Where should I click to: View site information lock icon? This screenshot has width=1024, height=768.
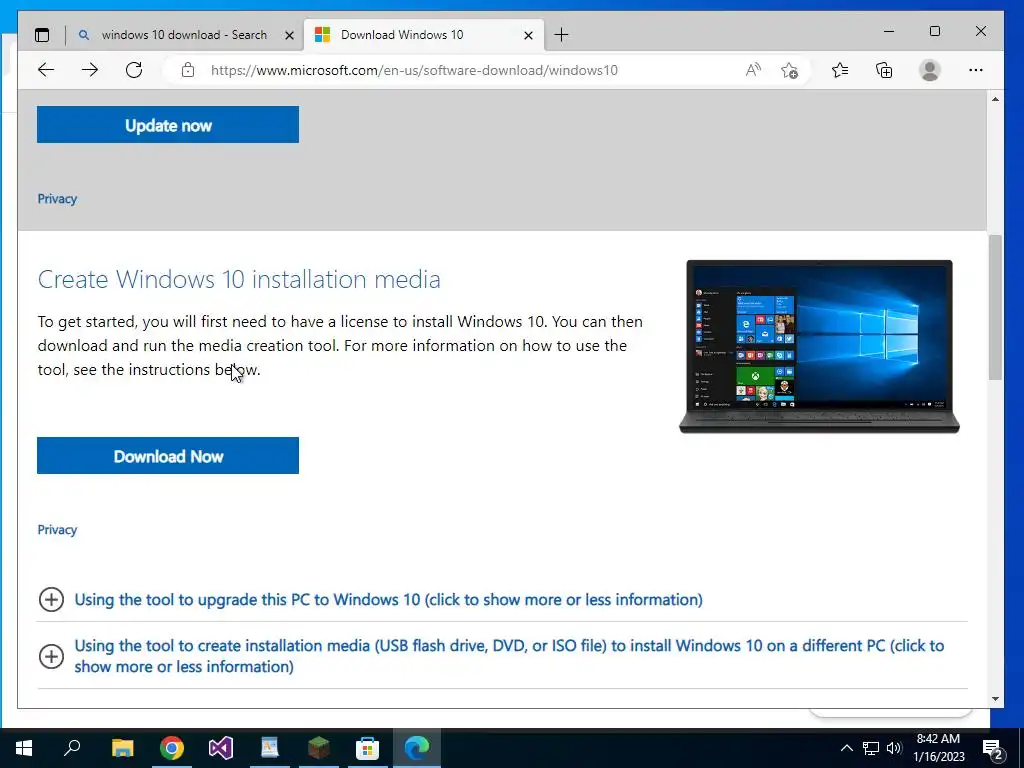(188, 70)
